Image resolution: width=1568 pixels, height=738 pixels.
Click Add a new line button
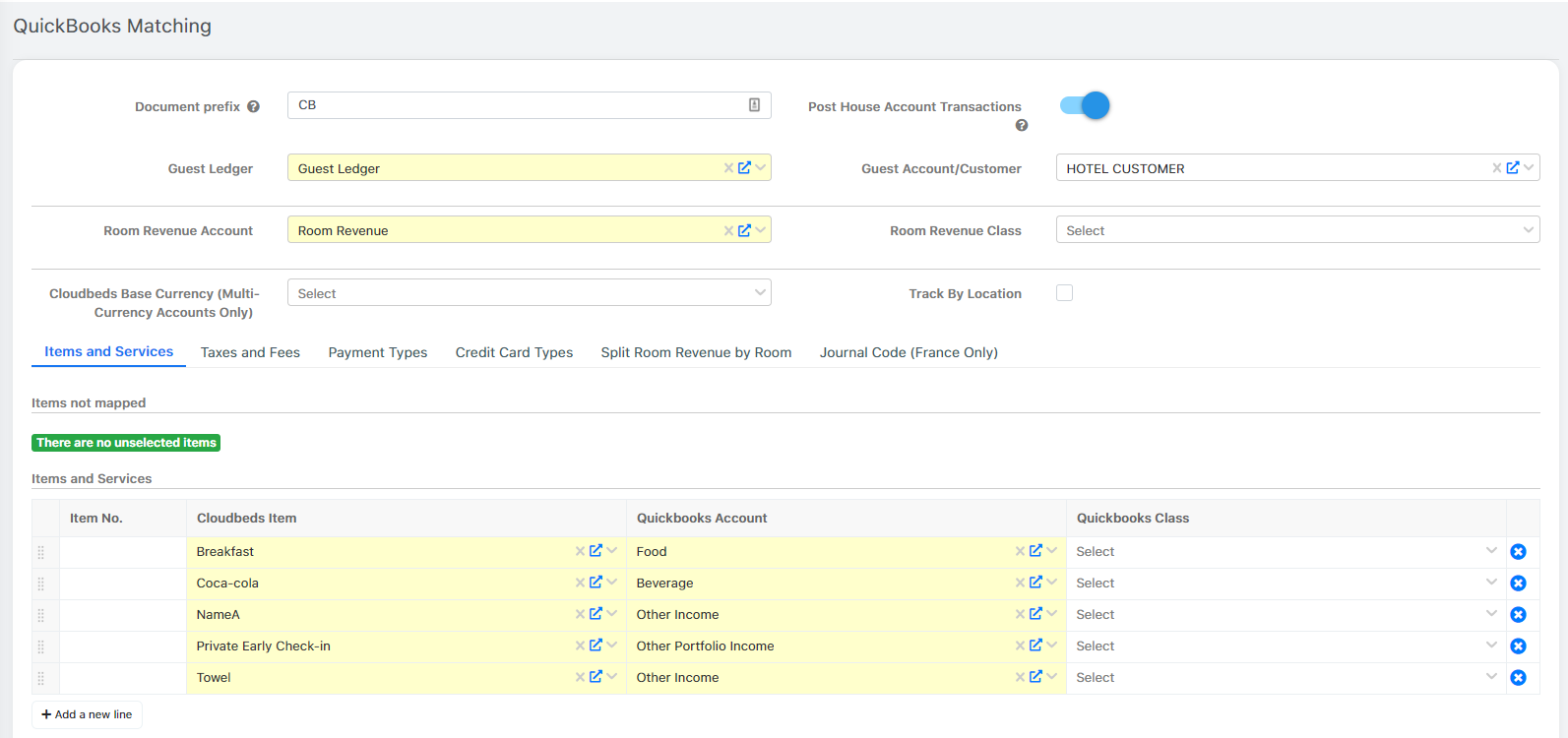88,714
